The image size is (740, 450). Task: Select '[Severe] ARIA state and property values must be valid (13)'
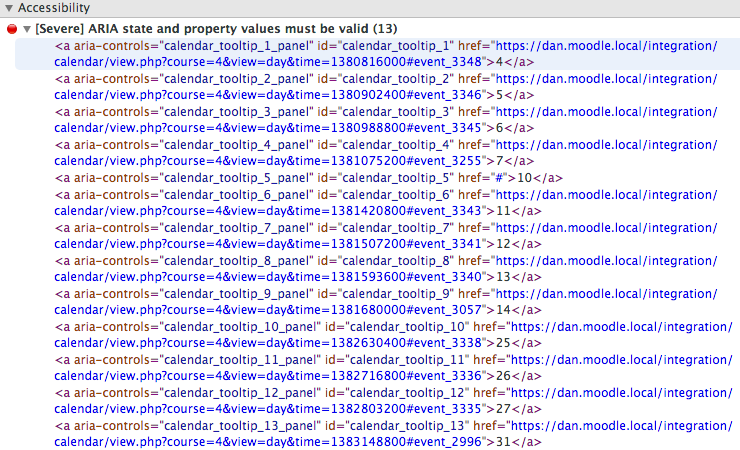216,29
